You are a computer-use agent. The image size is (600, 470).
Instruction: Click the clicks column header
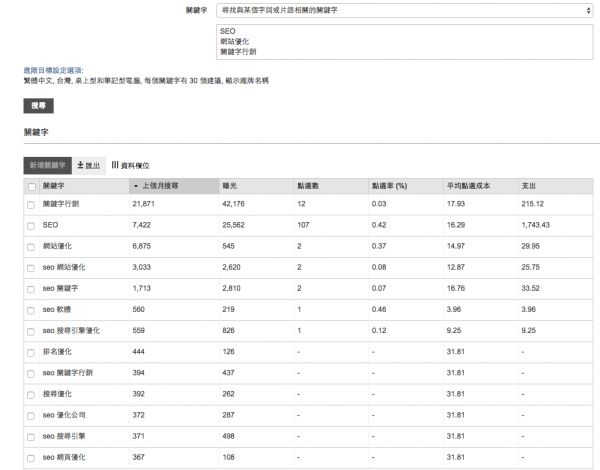(x=331, y=186)
